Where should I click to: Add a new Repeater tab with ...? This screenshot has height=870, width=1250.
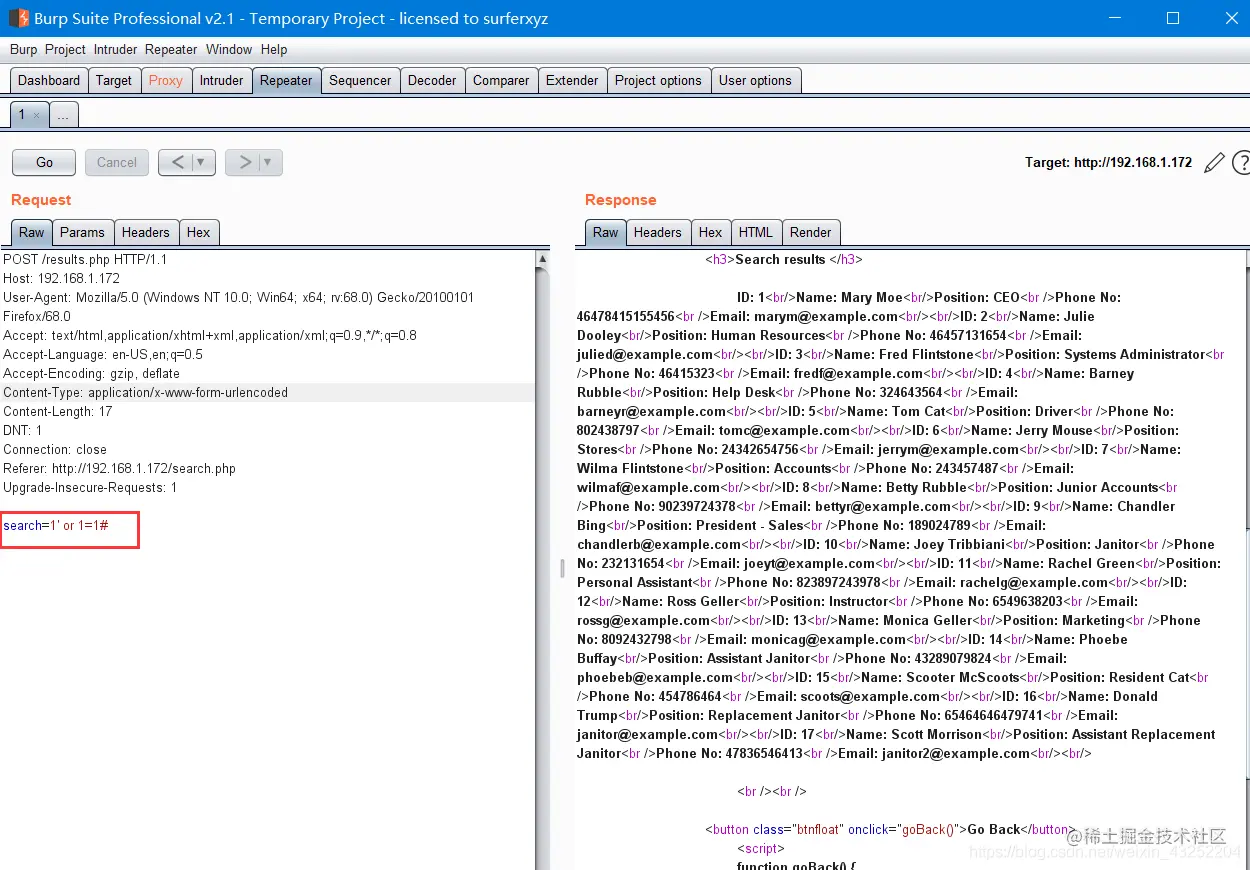coord(63,115)
